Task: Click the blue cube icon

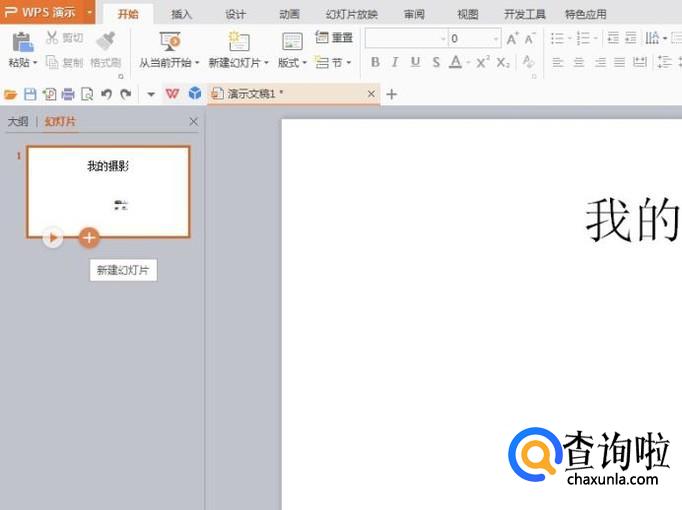Action: [195, 93]
